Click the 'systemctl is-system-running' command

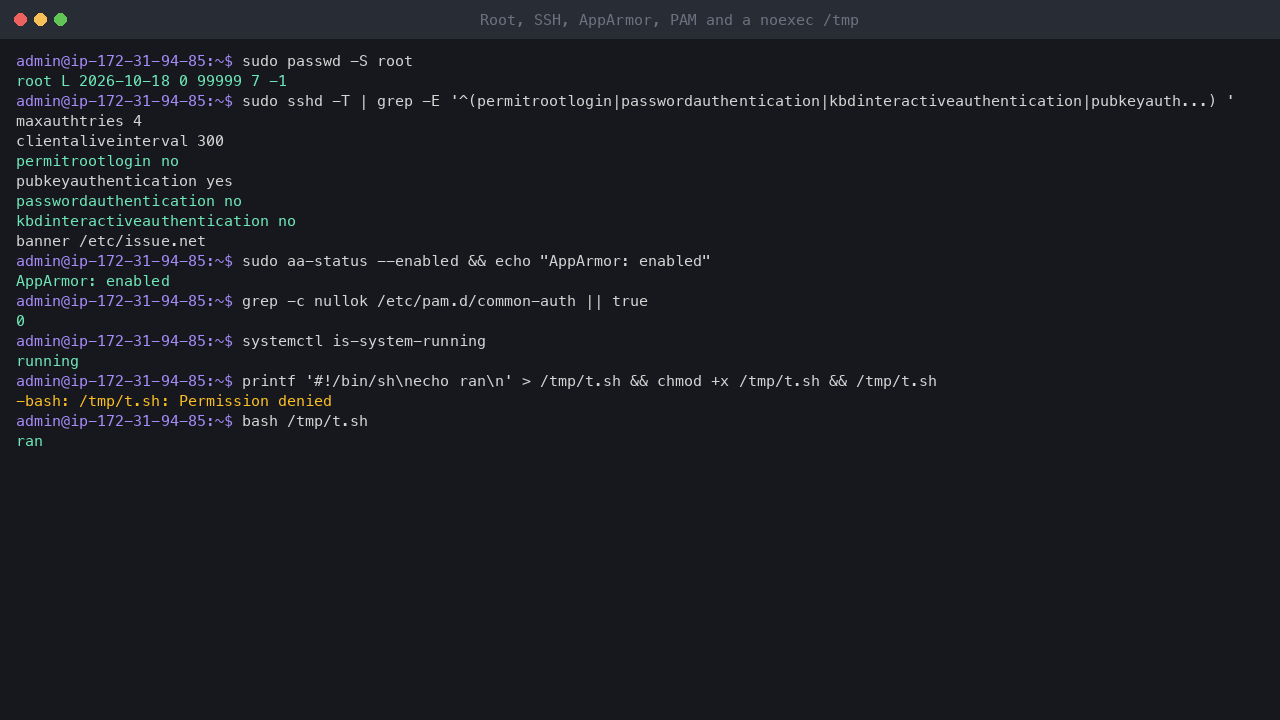coord(364,341)
